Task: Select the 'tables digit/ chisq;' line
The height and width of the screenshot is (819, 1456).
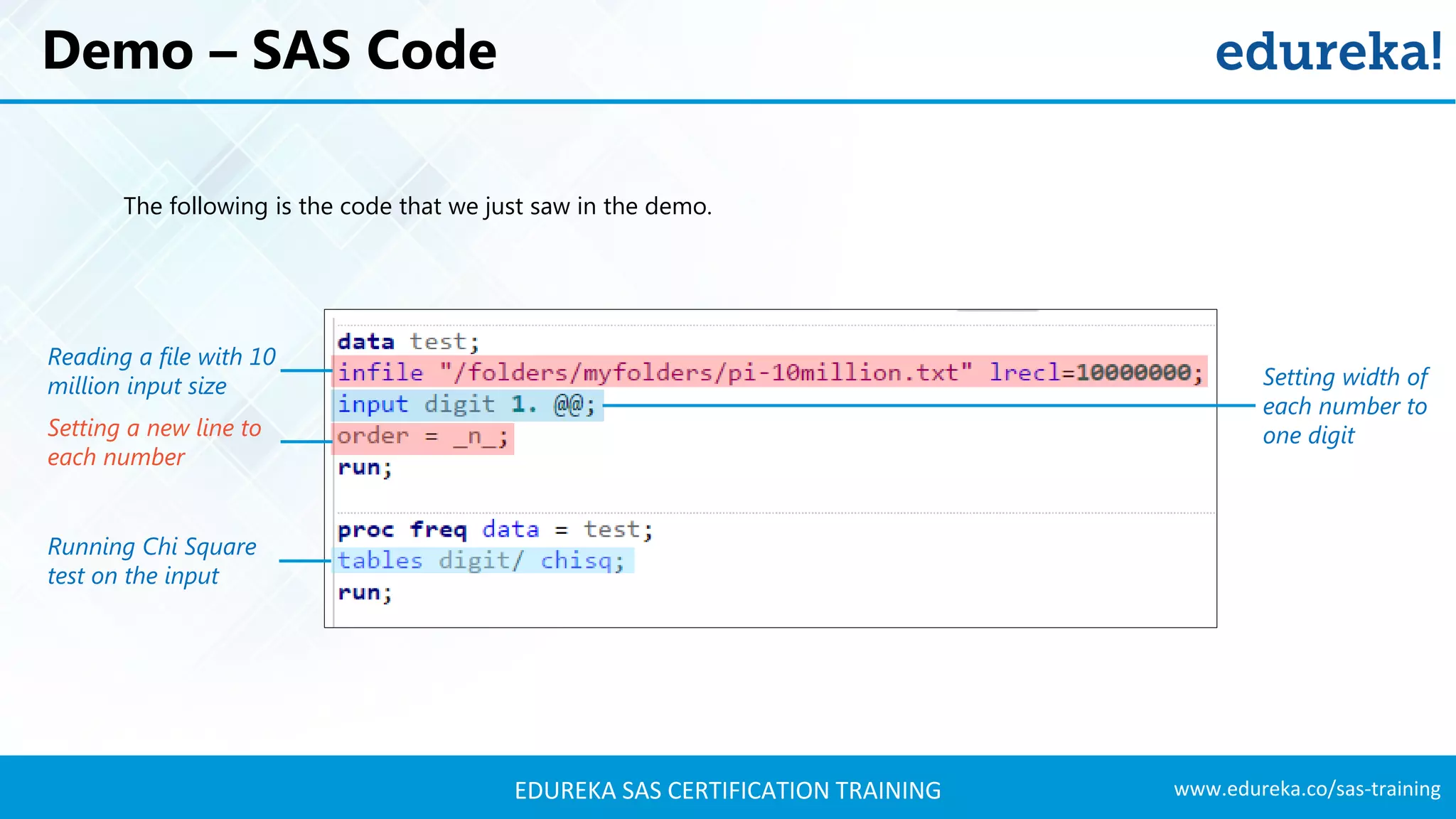Action: click(483, 561)
